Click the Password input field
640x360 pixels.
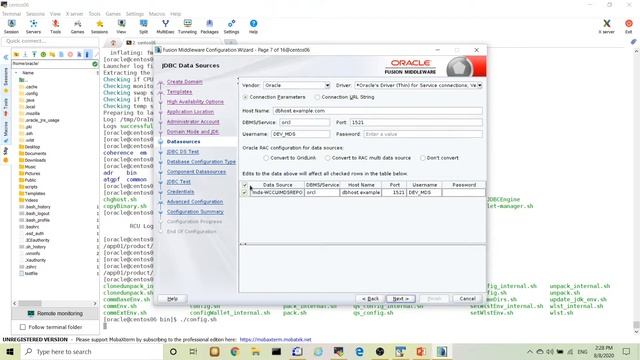[423, 134]
